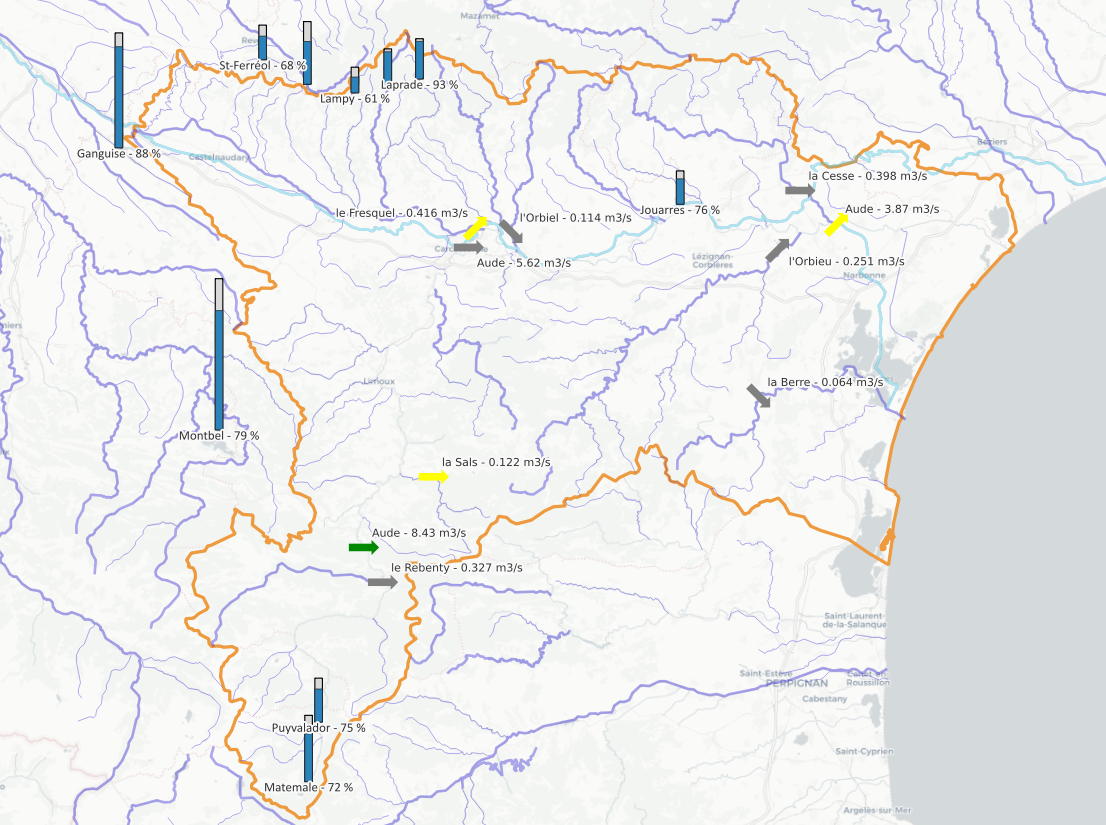1106x825 pixels.
Task: Click the St-Ferréol 68 % label
Action: click(262, 66)
